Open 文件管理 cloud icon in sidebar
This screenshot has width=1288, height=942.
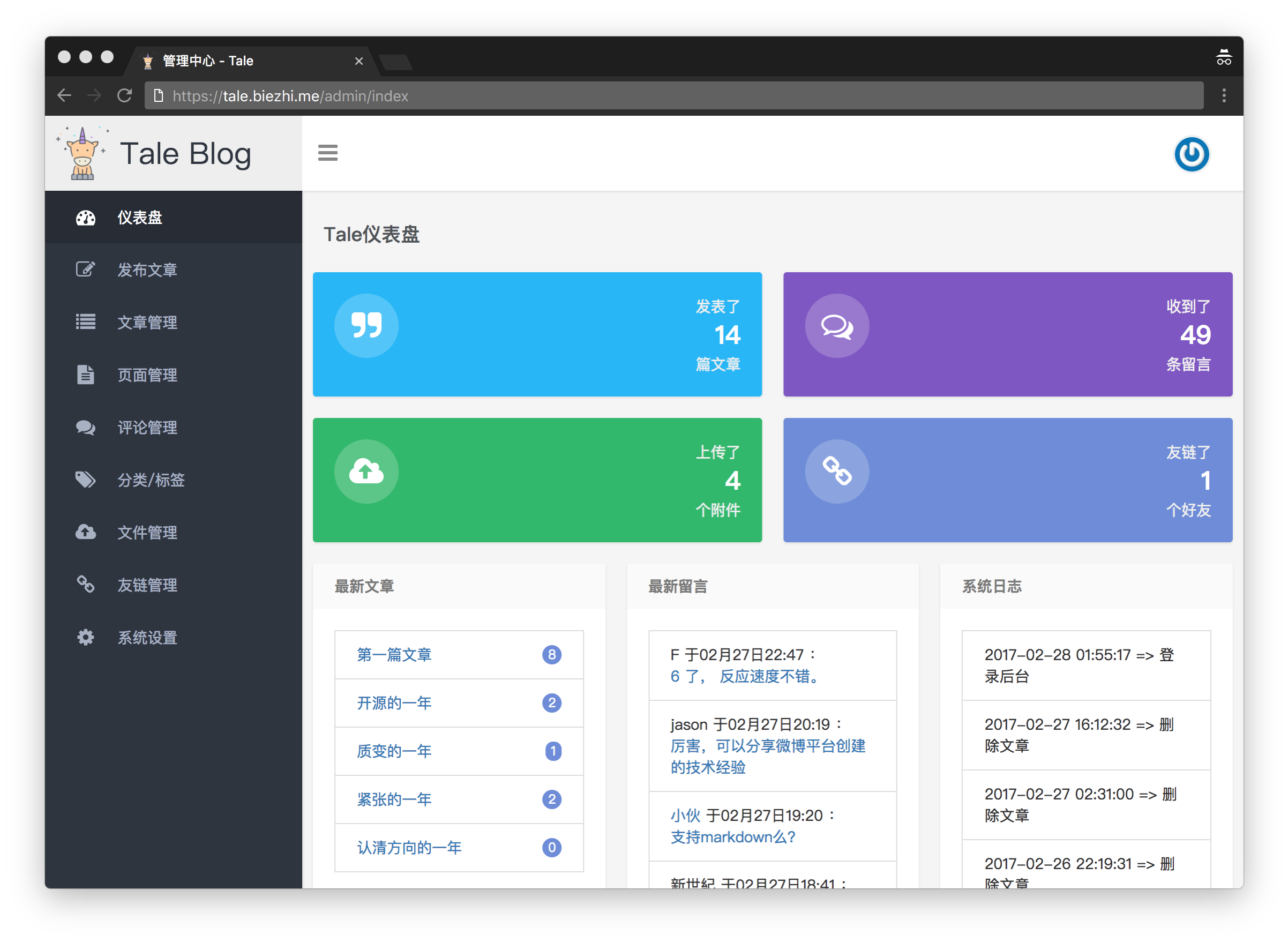(86, 532)
